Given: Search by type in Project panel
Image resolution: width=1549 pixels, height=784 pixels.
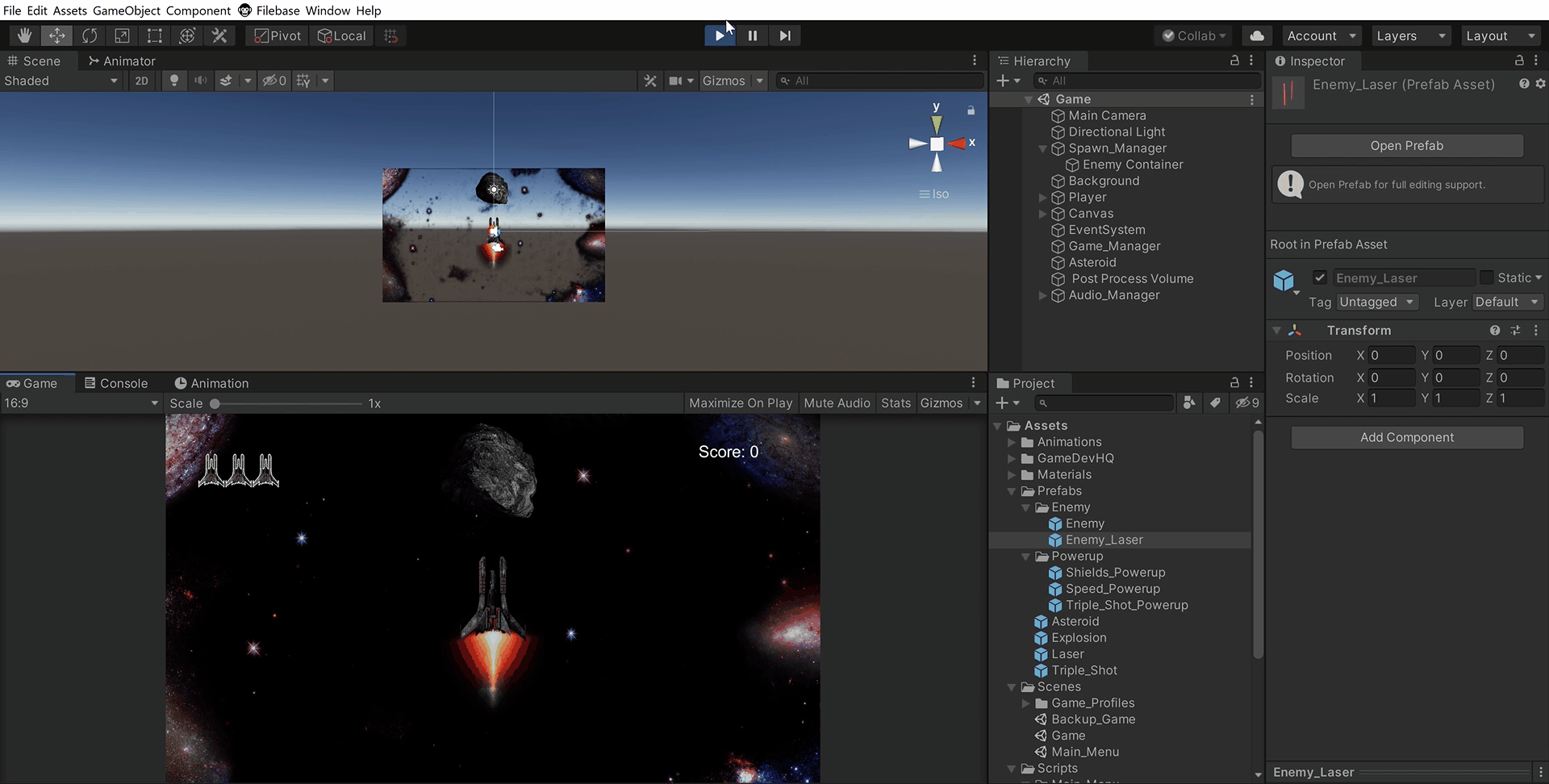Looking at the screenshot, I should [x=1189, y=402].
